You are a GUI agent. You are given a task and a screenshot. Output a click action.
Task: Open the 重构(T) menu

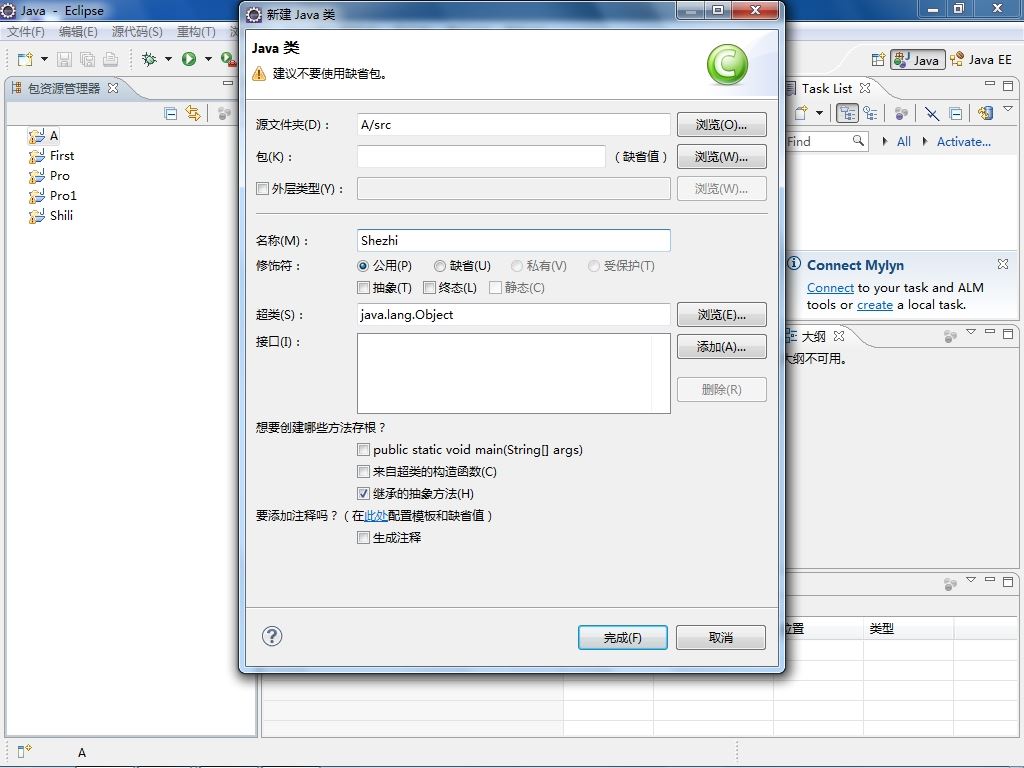[196, 31]
